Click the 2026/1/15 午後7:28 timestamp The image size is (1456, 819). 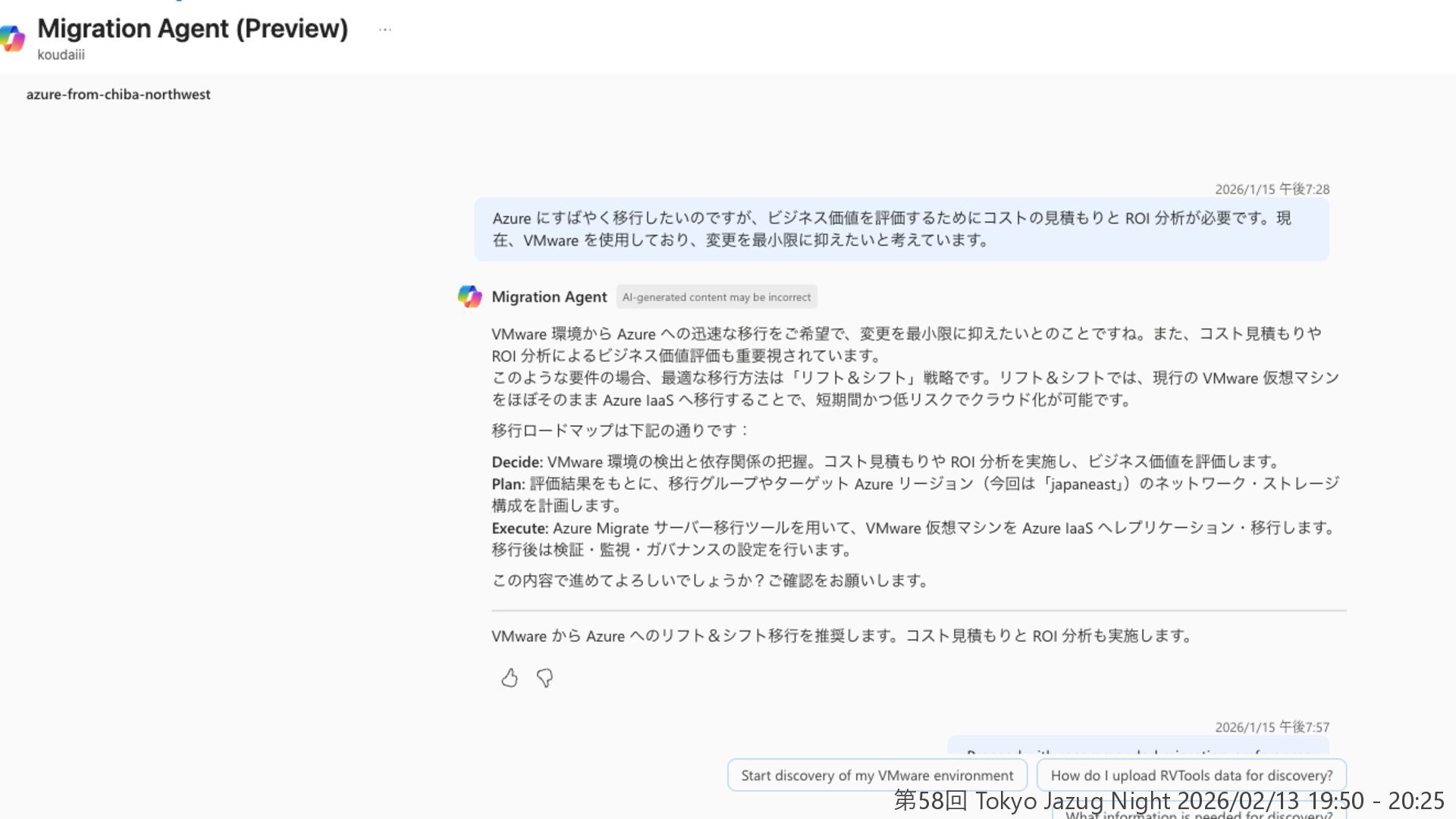[1272, 190]
